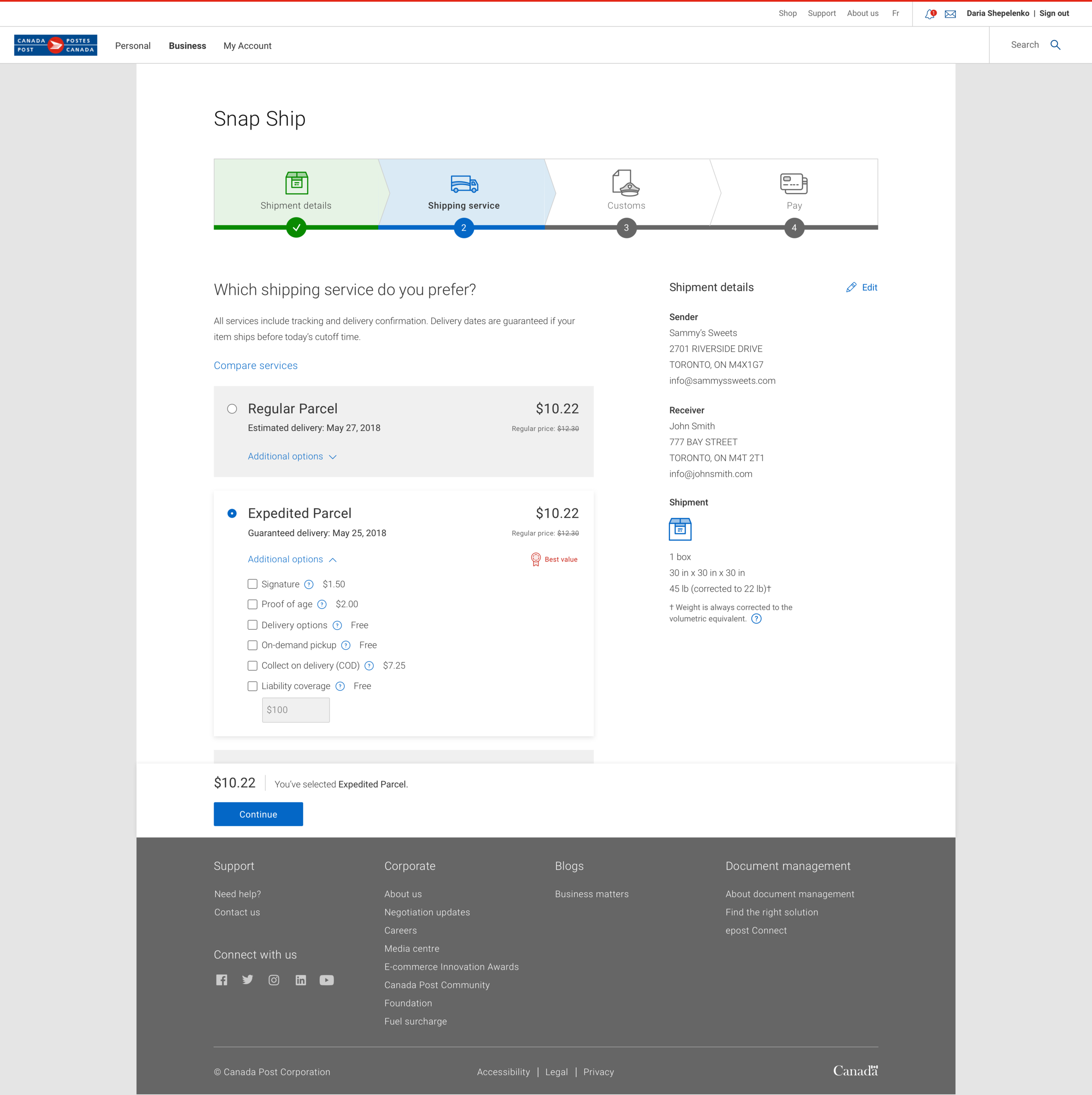This screenshot has width=1092, height=1095.
Task: Open the Compare services link
Action: 255,365
